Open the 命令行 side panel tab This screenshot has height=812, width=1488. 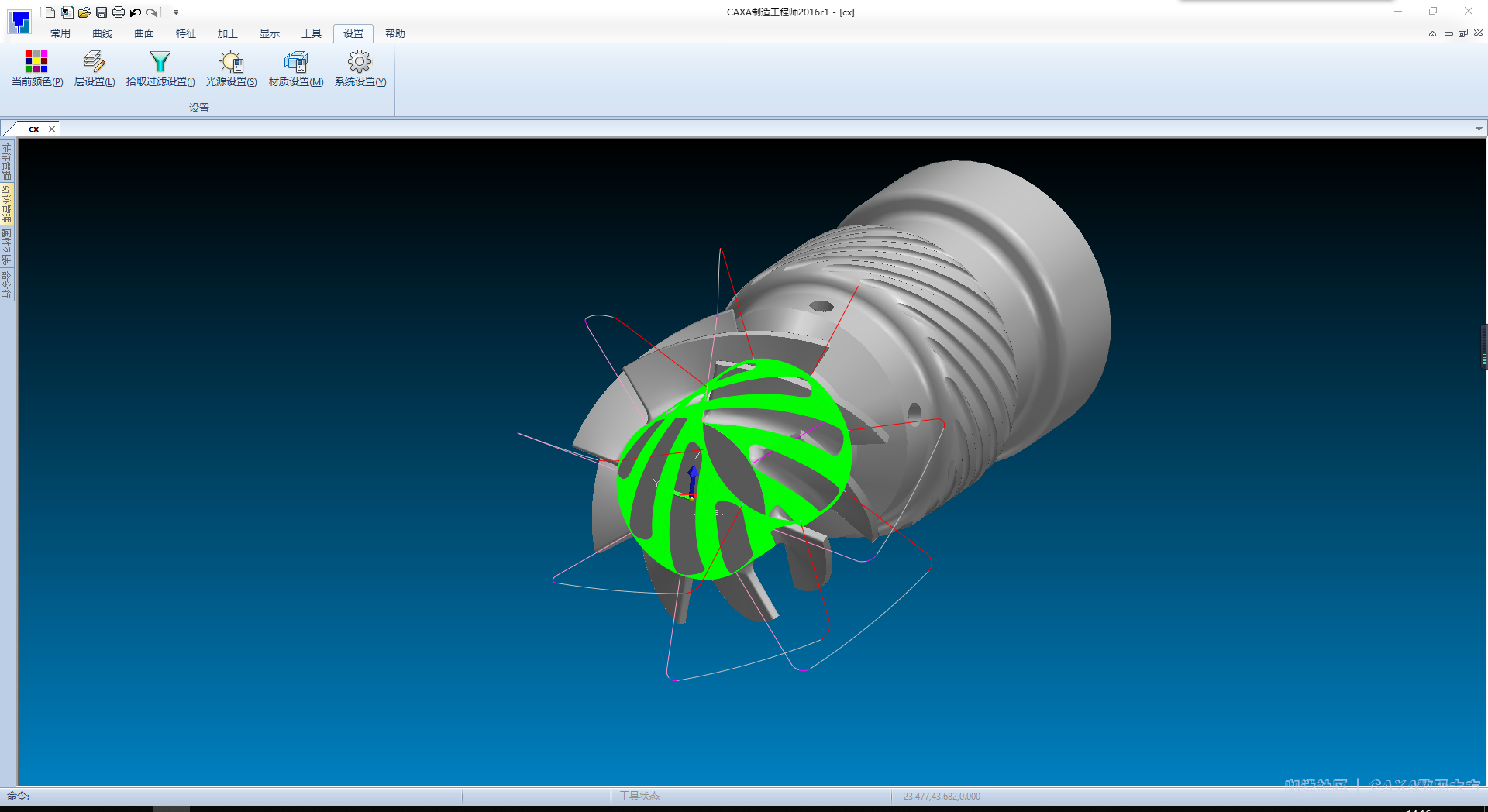(x=7, y=284)
